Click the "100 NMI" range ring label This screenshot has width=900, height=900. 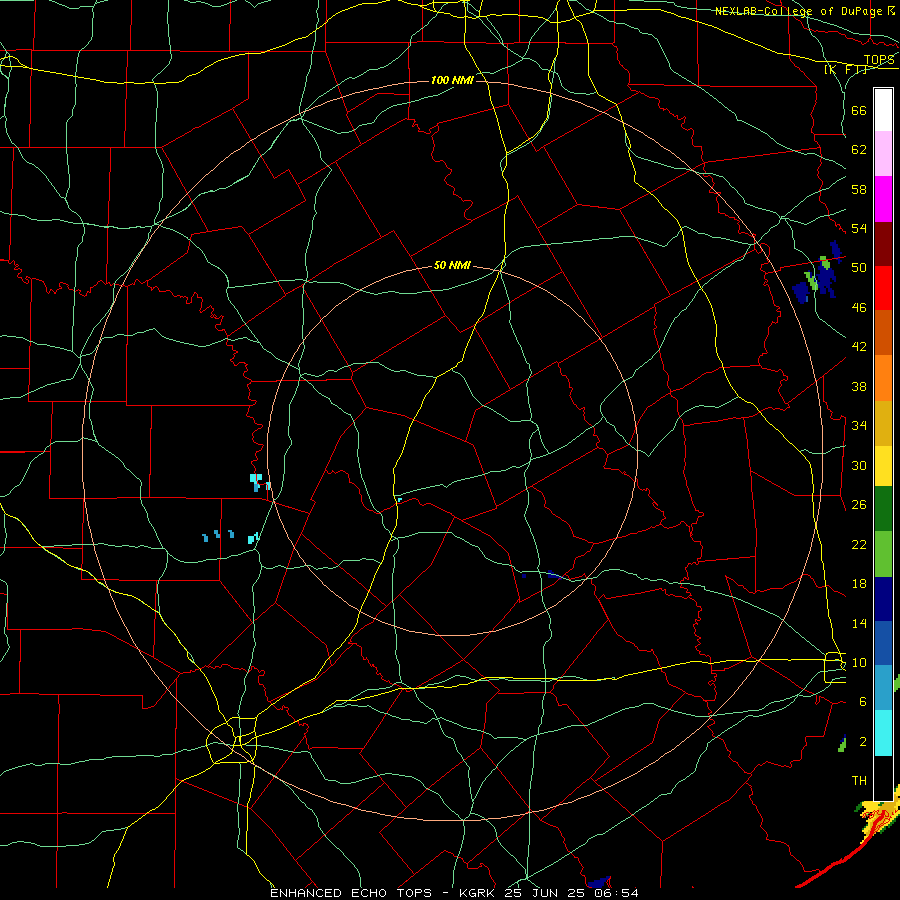(x=452, y=80)
